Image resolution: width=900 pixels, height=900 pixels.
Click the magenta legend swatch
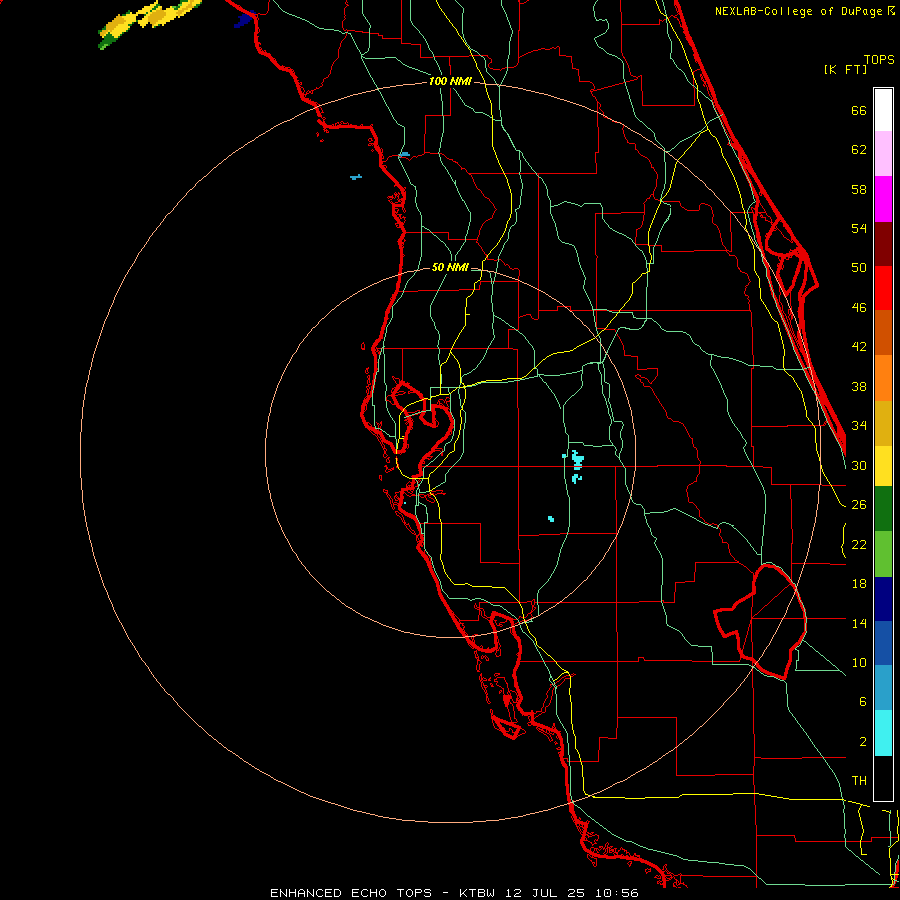click(883, 199)
